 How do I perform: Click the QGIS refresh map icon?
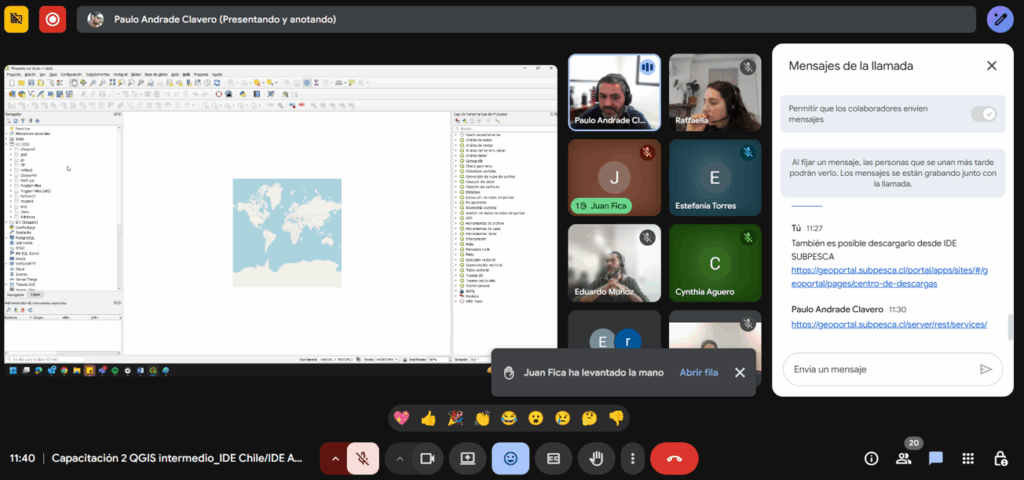[x=217, y=83]
